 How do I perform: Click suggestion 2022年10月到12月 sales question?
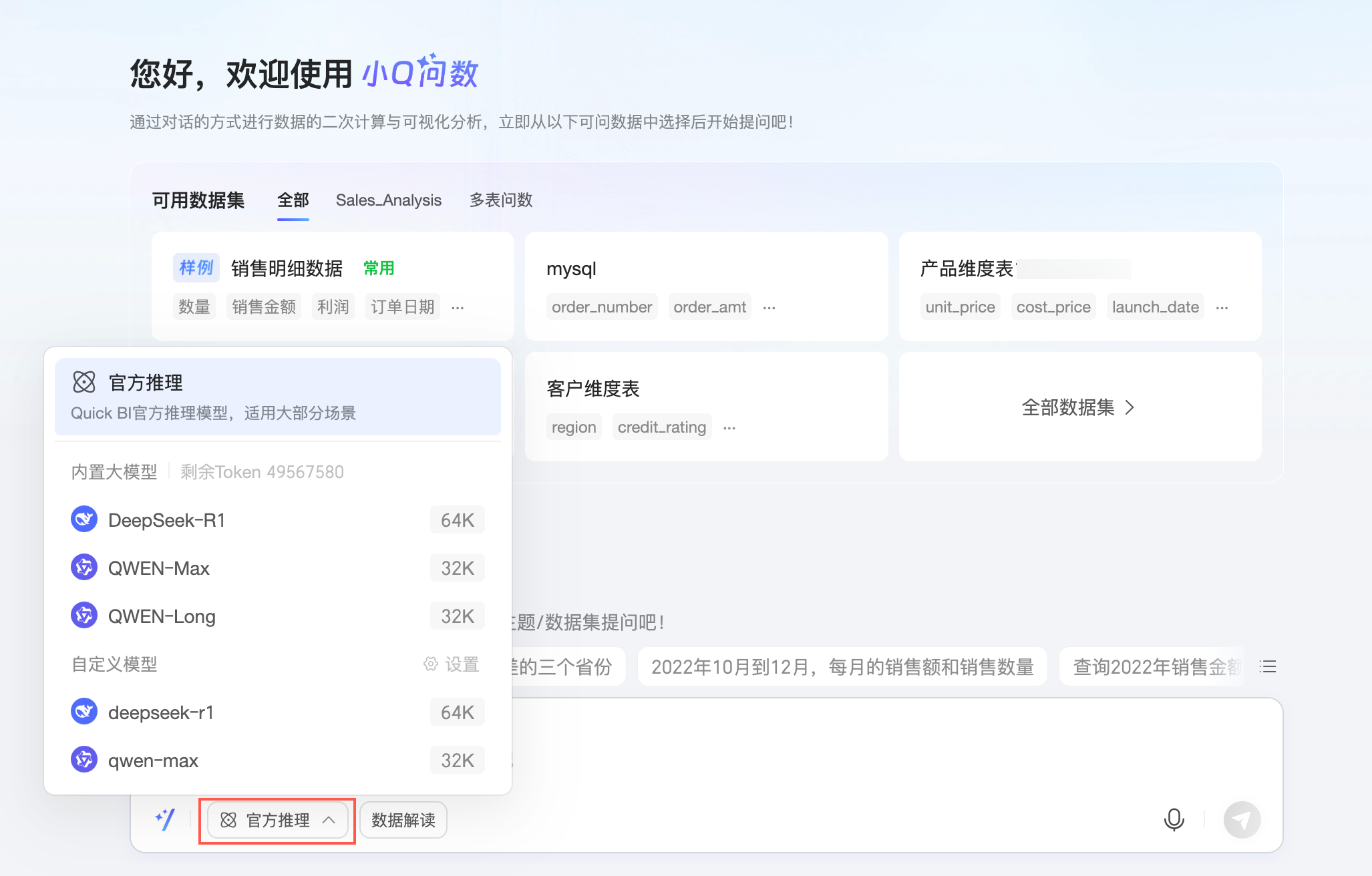click(x=842, y=666)
